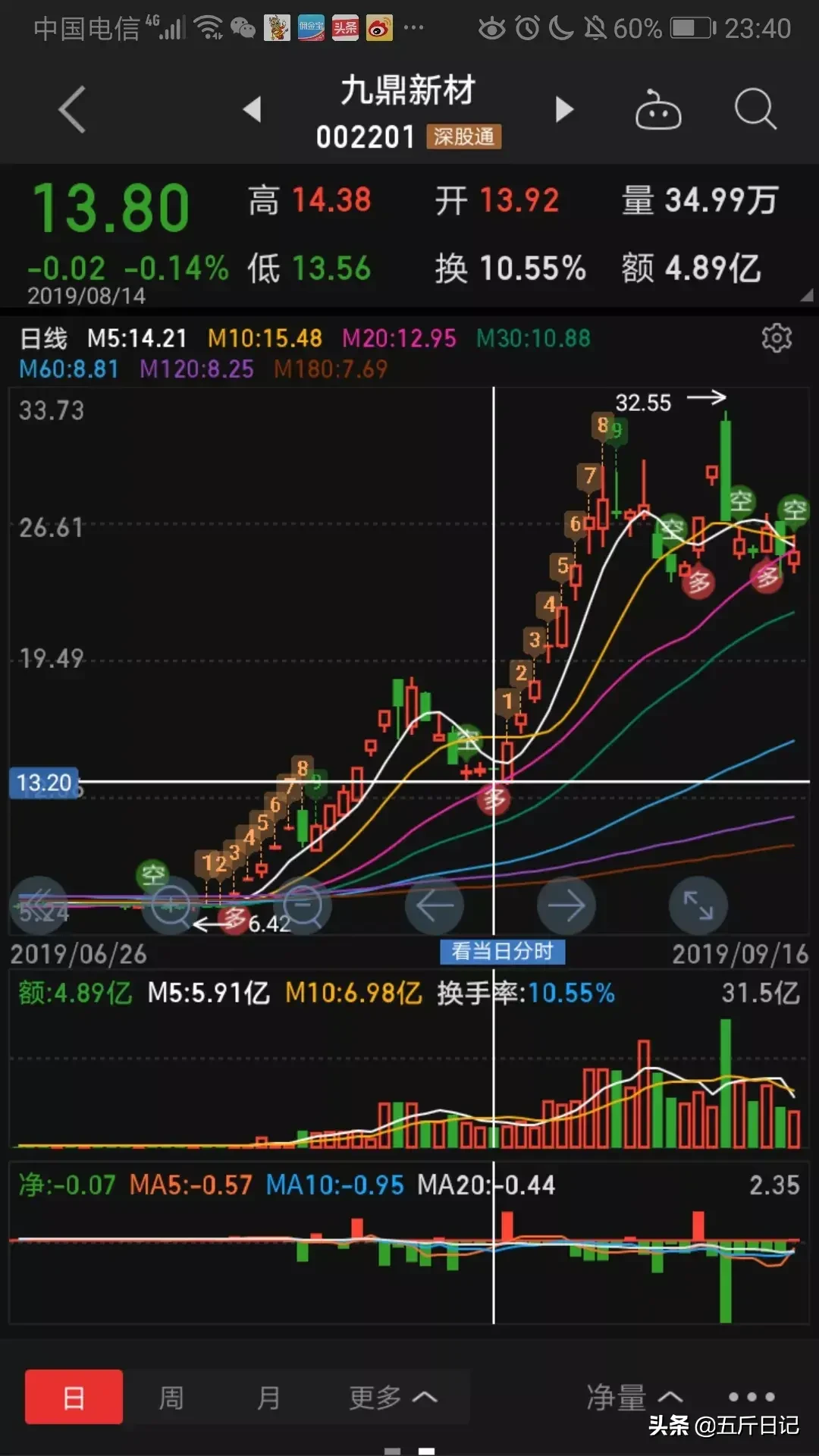Tap the 深股通 badge
The height and width of the screenshot is (1456, 819).
click(463, 137)
